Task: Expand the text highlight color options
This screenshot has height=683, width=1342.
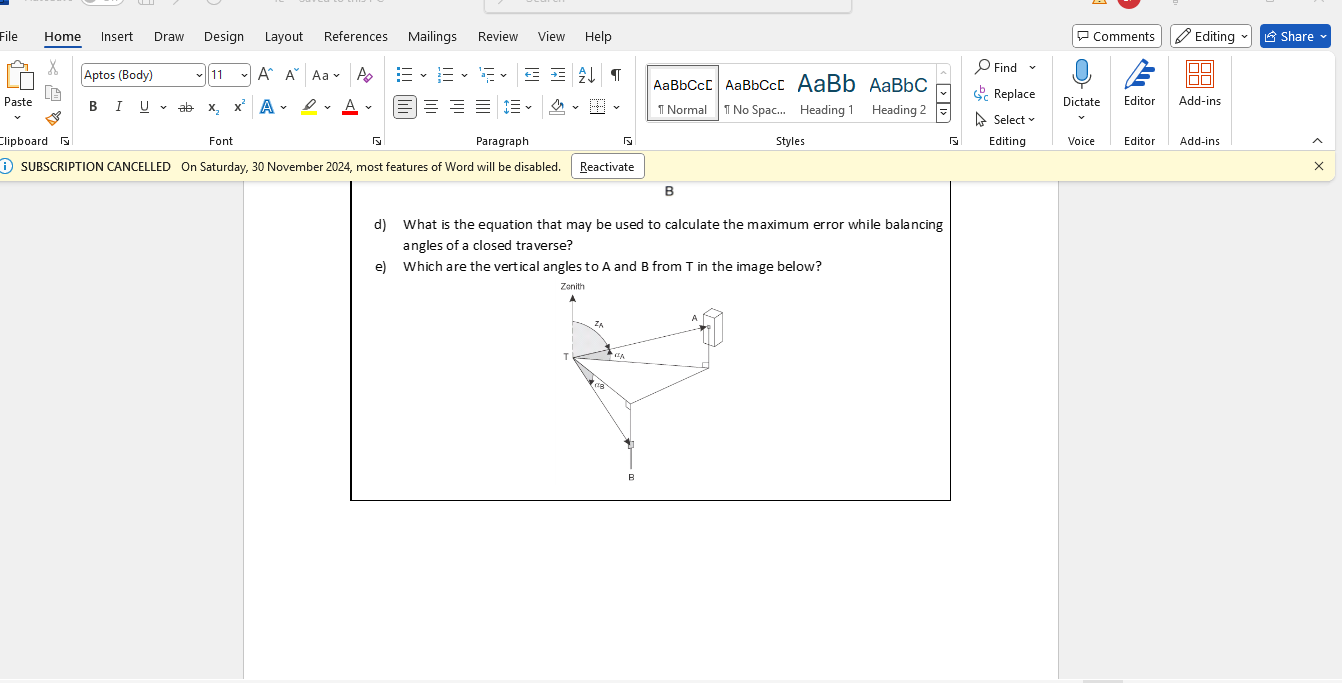Action: (326, 107)
